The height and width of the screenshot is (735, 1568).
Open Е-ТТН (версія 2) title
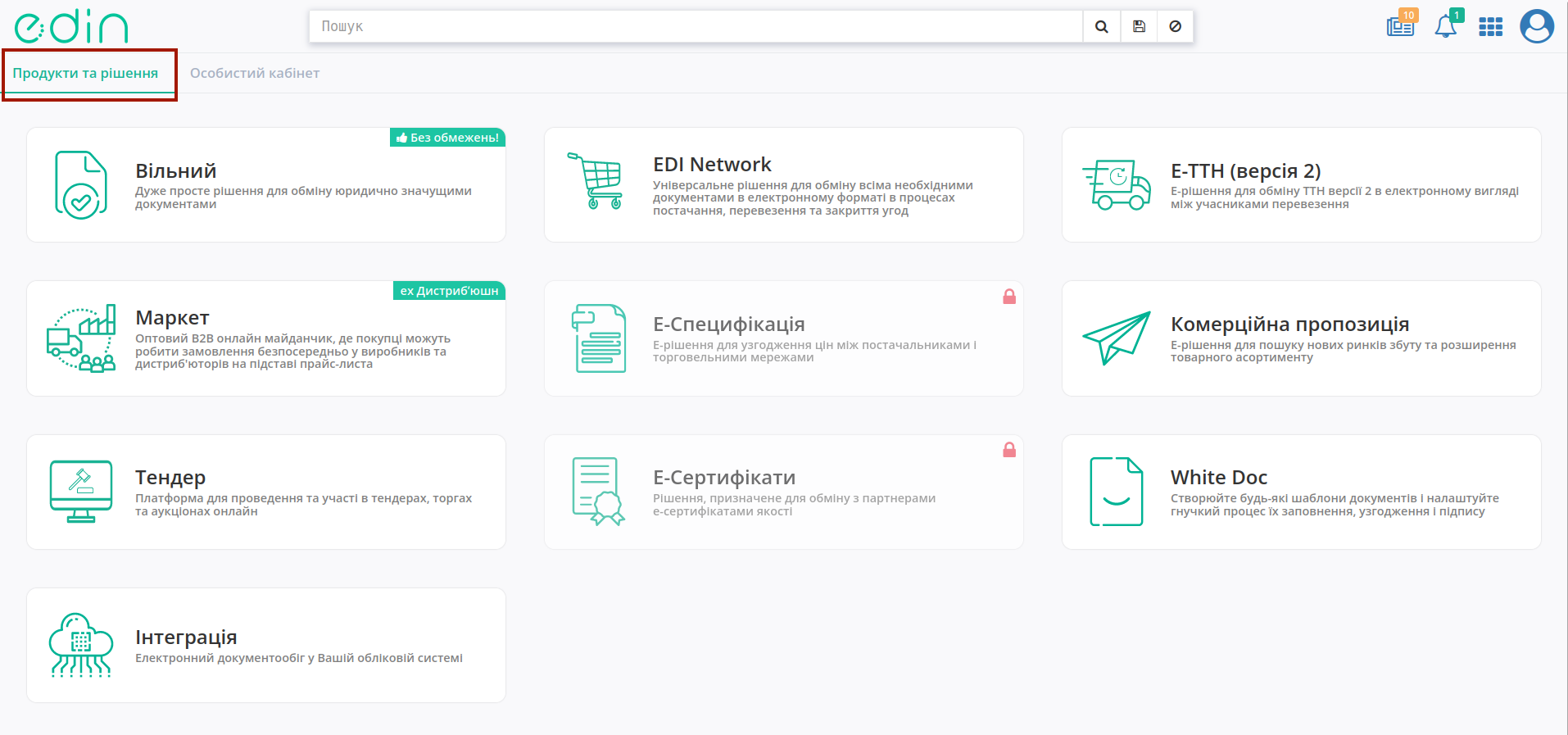(x=1246, y=171)
